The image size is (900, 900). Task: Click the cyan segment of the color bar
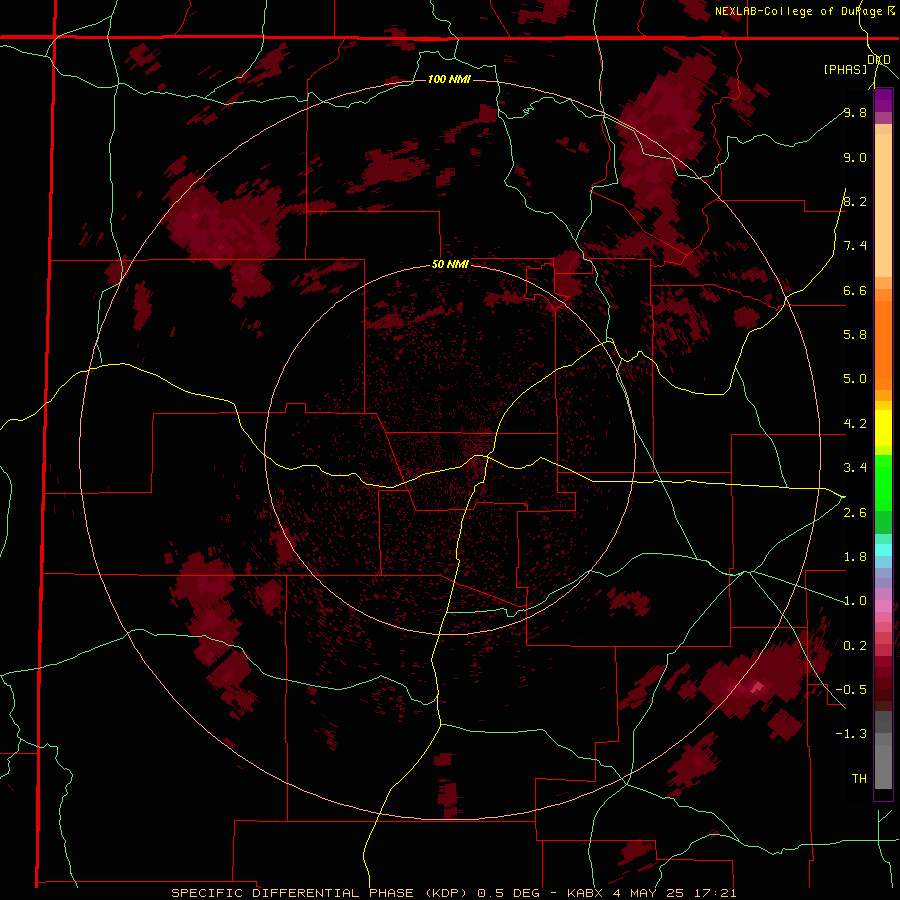pos(883,550)
